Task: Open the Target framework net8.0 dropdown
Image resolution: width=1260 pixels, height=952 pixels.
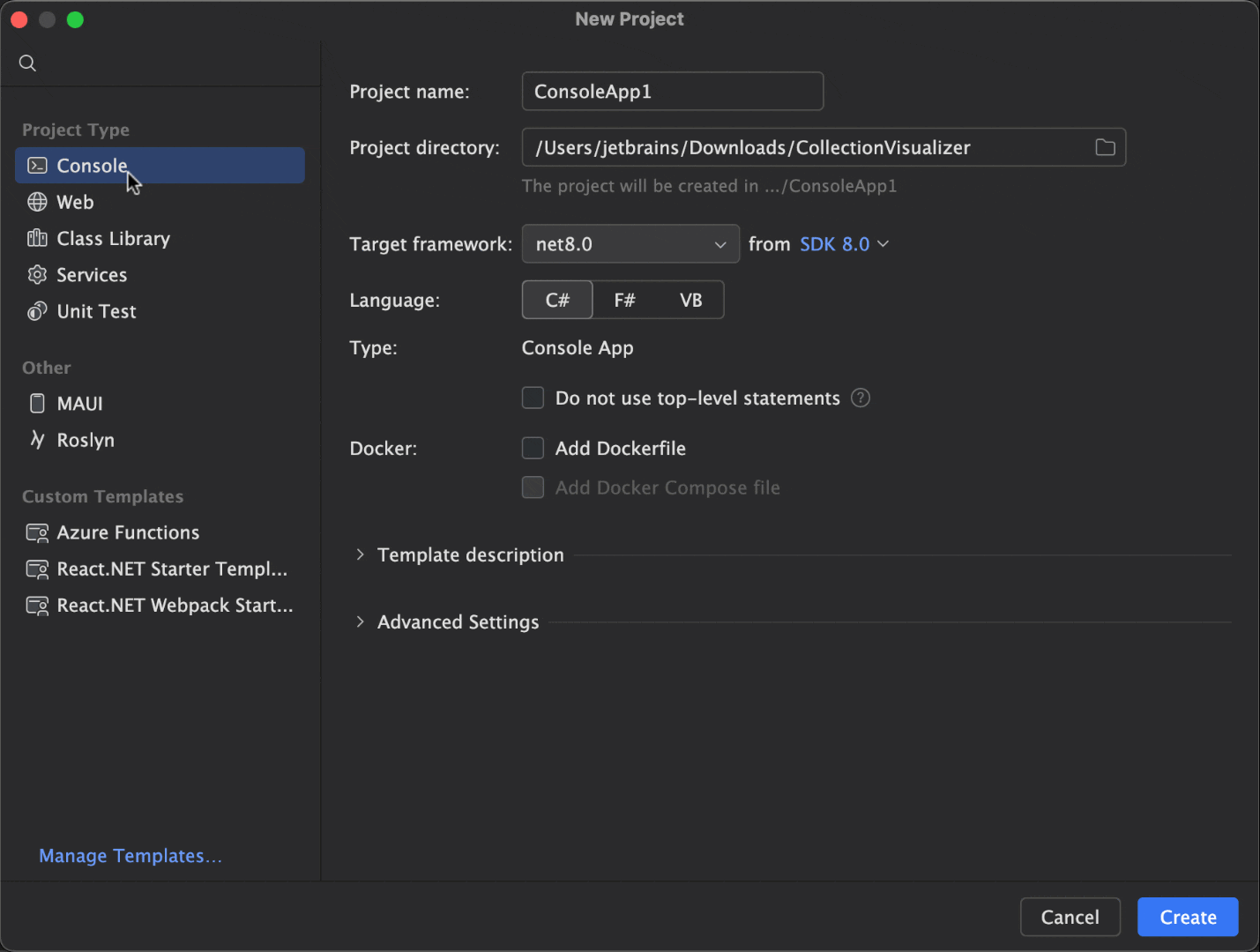Action: [x=630, y=244]
